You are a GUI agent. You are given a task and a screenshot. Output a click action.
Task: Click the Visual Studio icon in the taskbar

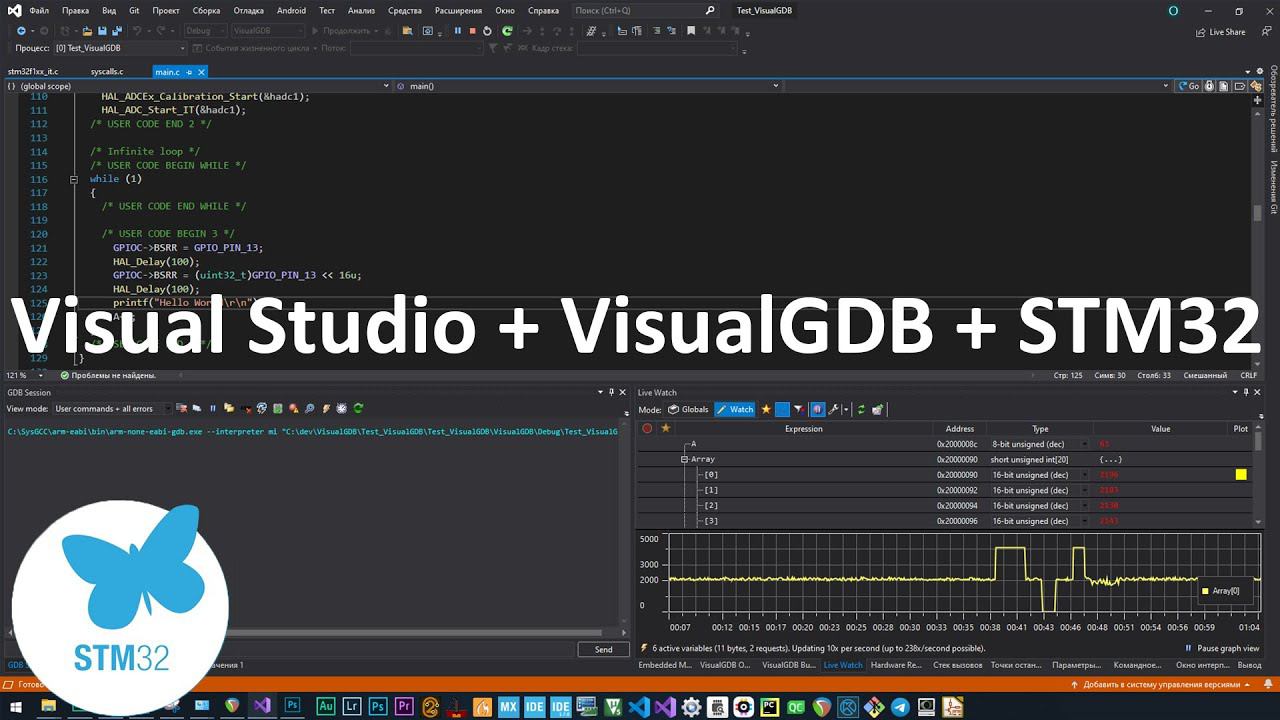pyautogui.click(x=262, y=706)
